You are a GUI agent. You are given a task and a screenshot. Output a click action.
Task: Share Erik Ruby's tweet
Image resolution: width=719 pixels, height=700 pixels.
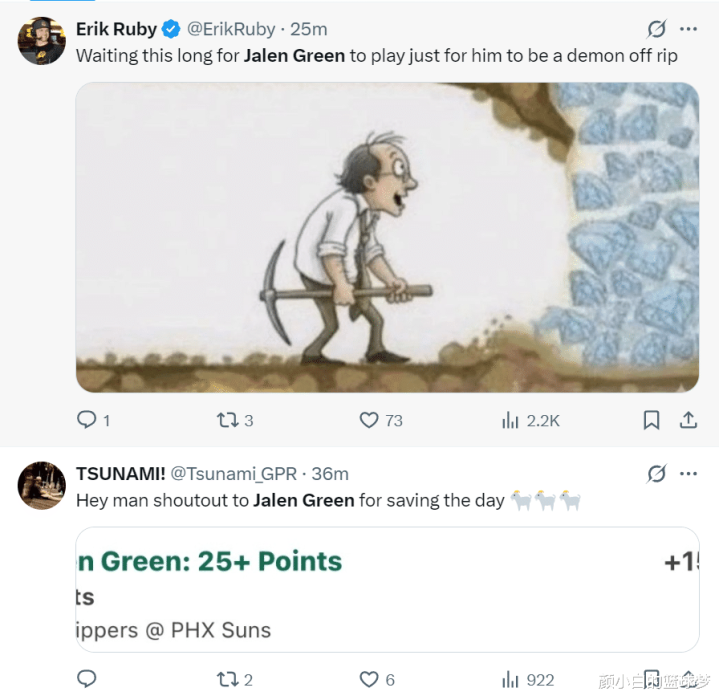[x=688, y=420]
